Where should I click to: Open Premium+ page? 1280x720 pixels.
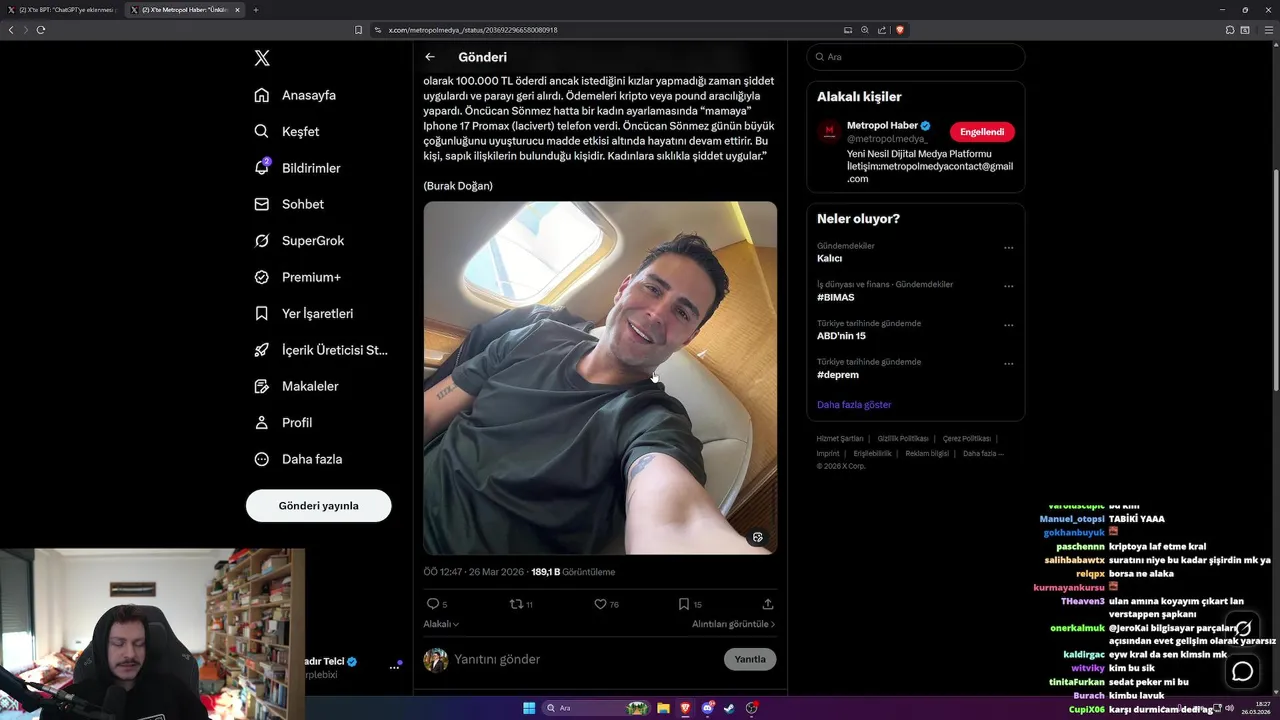pyautogui.click(x=297, y=277)
